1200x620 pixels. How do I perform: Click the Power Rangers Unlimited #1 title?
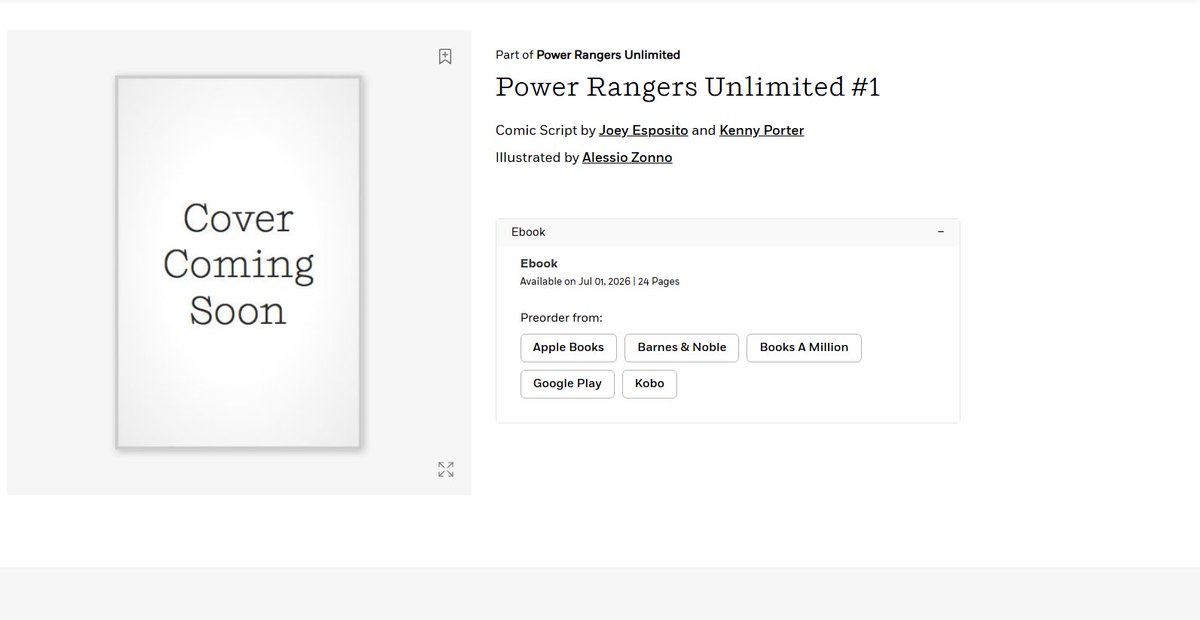pyautogui.click(x=688, y=87)
